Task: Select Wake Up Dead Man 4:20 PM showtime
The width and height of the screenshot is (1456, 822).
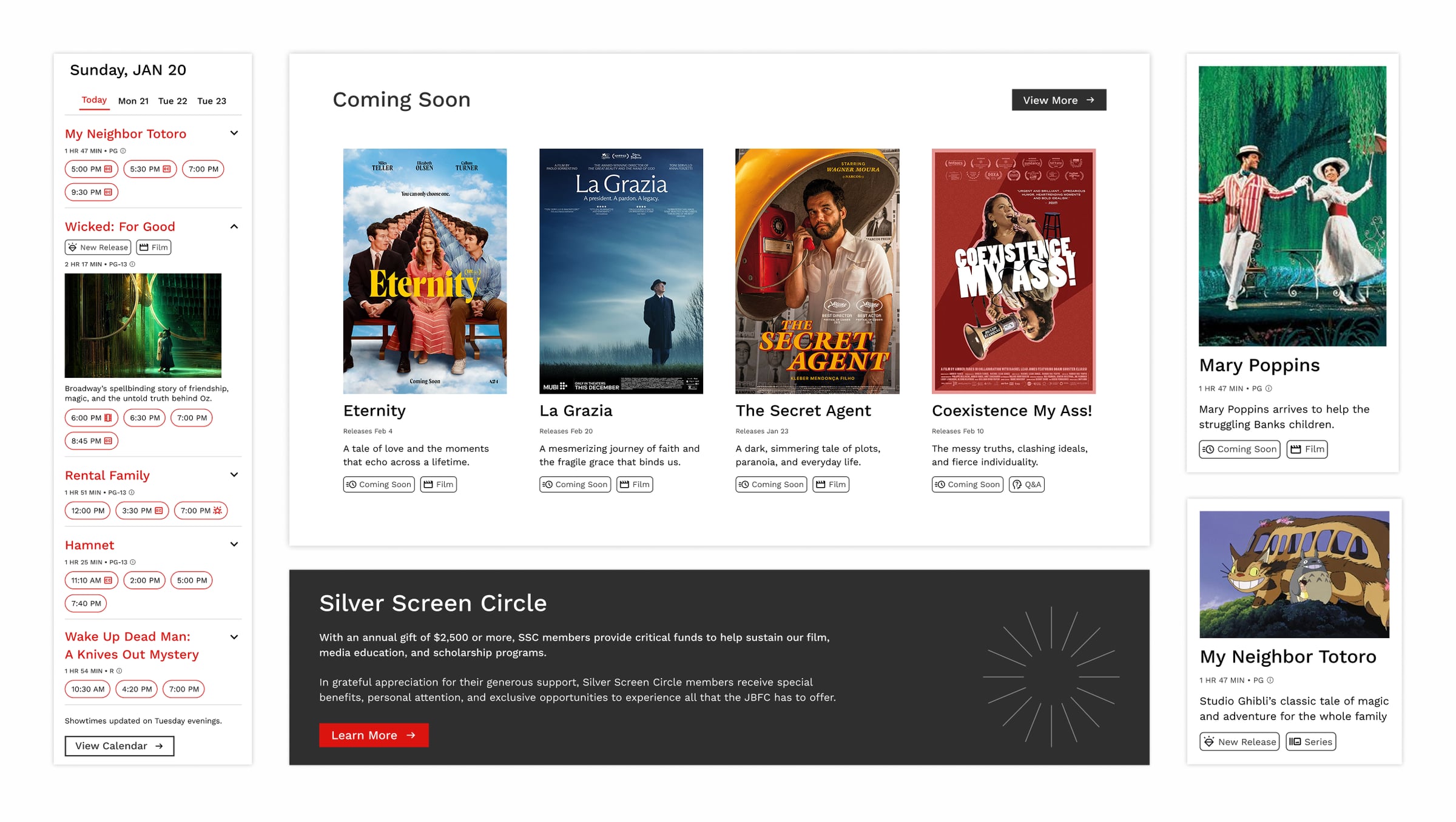Action: pyautogui.click(x=137, y=689)
